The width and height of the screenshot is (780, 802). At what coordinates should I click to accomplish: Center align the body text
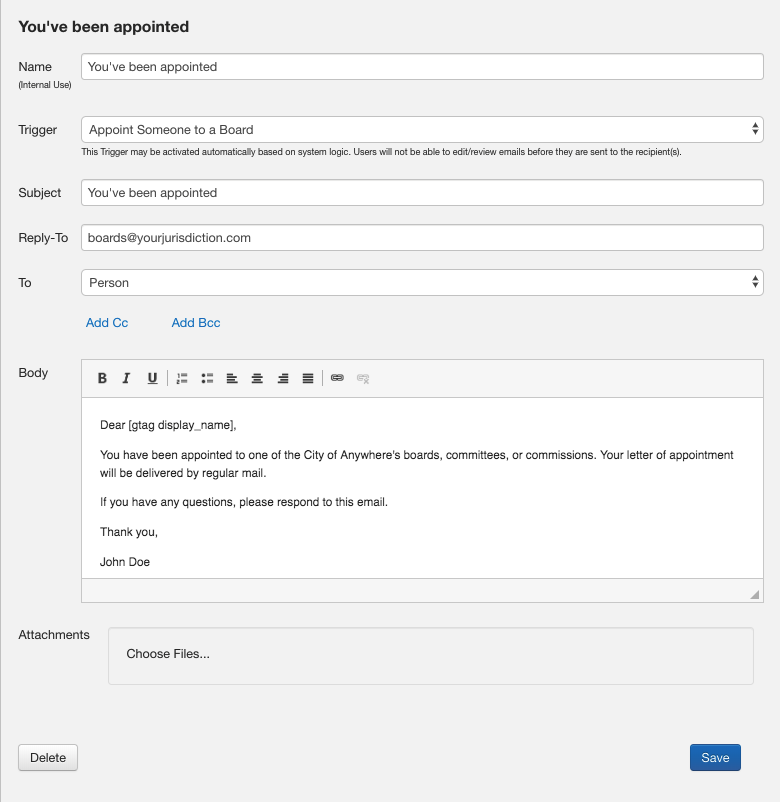(257, 378)
